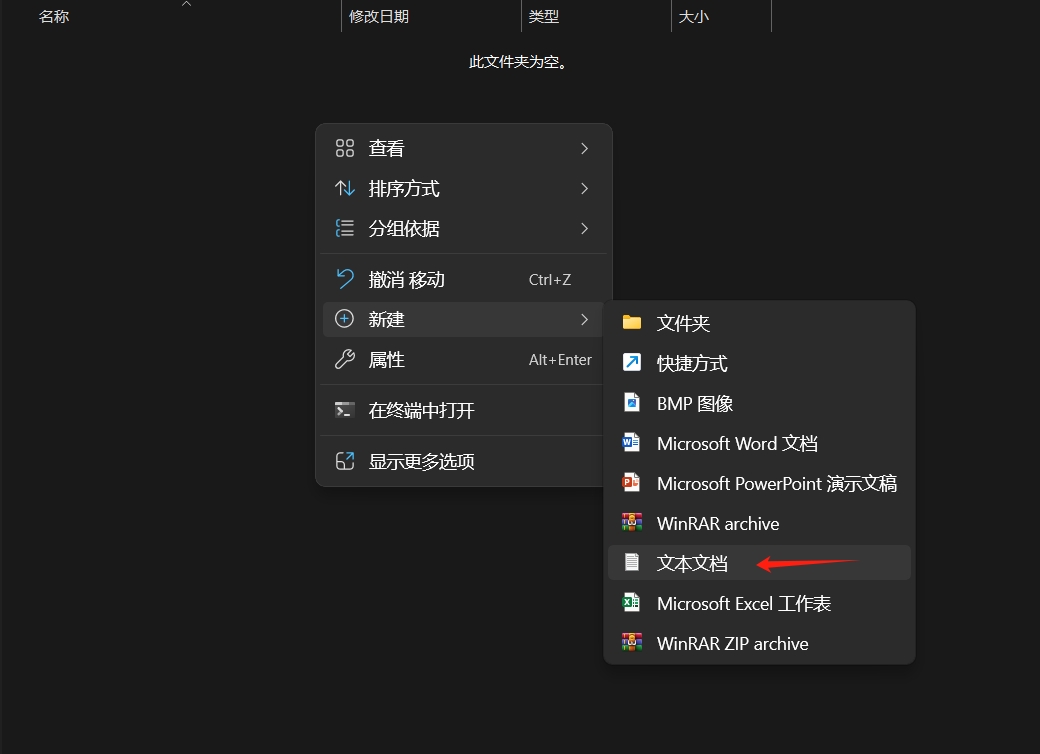The width and height of the screenshot is (1040, 754).
Task: Select Microsoft Word 文档 entry
Action: click(759, 443)
